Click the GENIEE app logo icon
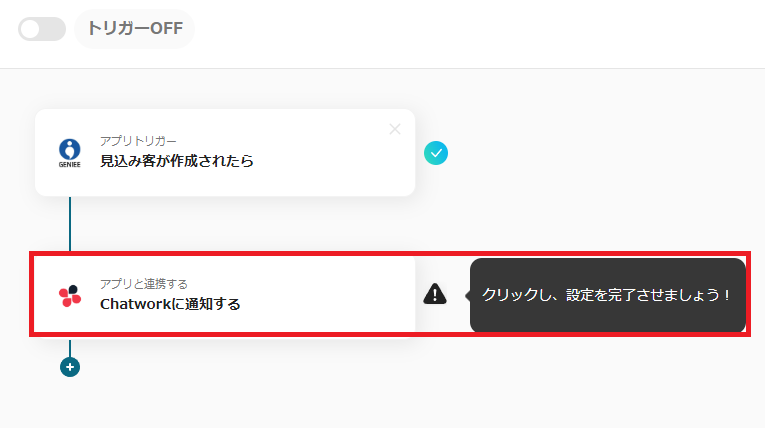765x428 pixels. pyautogui.click(x=69, y=153)
